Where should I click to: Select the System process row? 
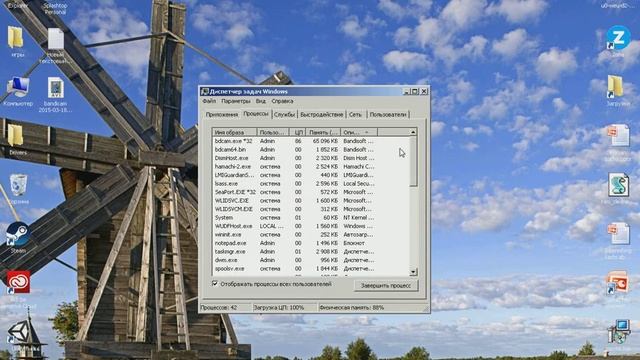point(311,218)
